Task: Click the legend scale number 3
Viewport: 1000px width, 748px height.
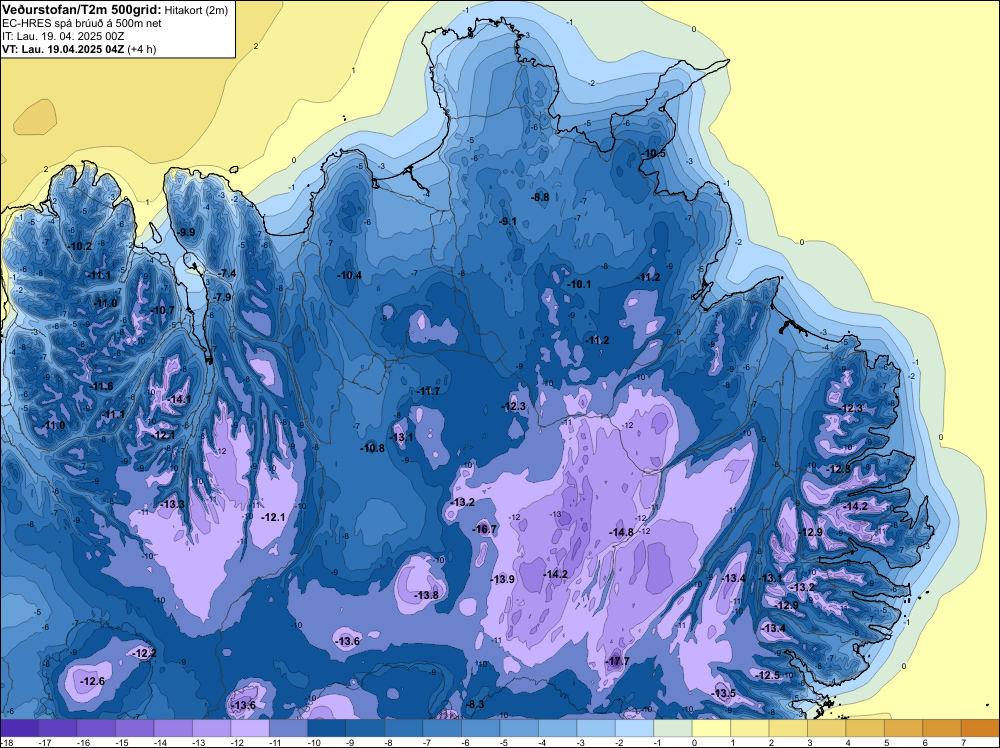Action: coord(809,743)
